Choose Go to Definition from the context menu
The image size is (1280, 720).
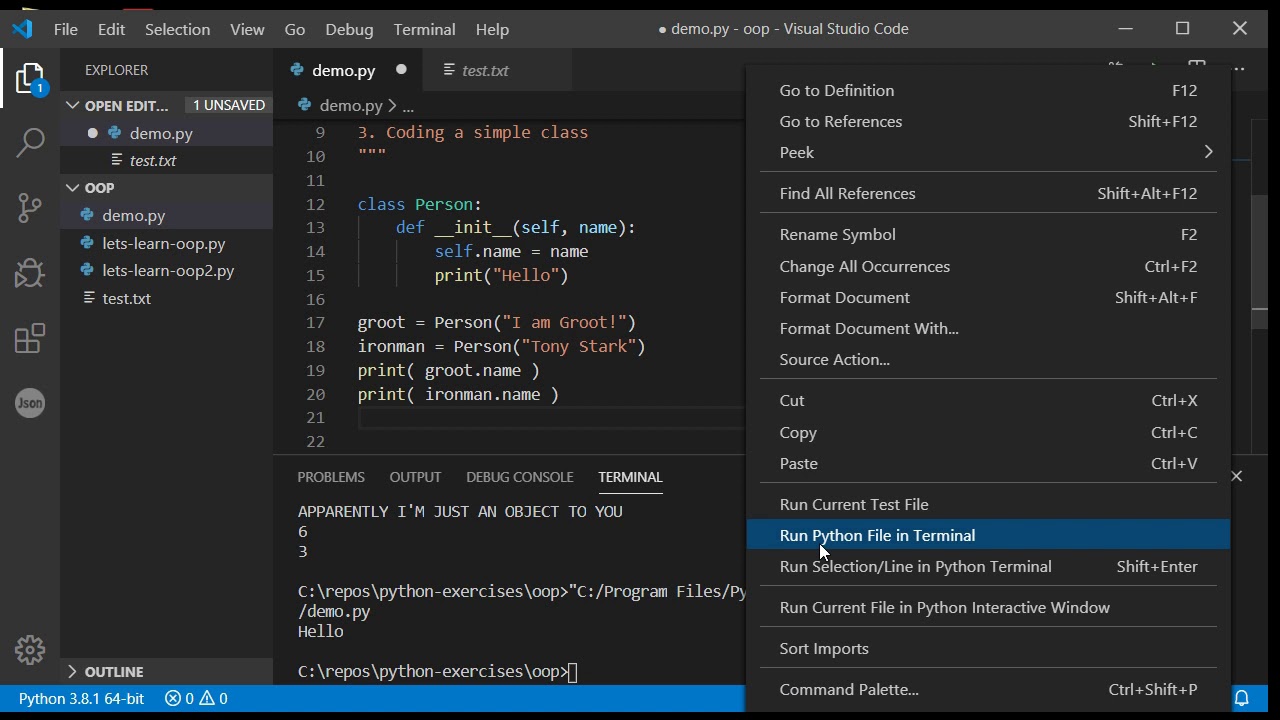[988, 90]
